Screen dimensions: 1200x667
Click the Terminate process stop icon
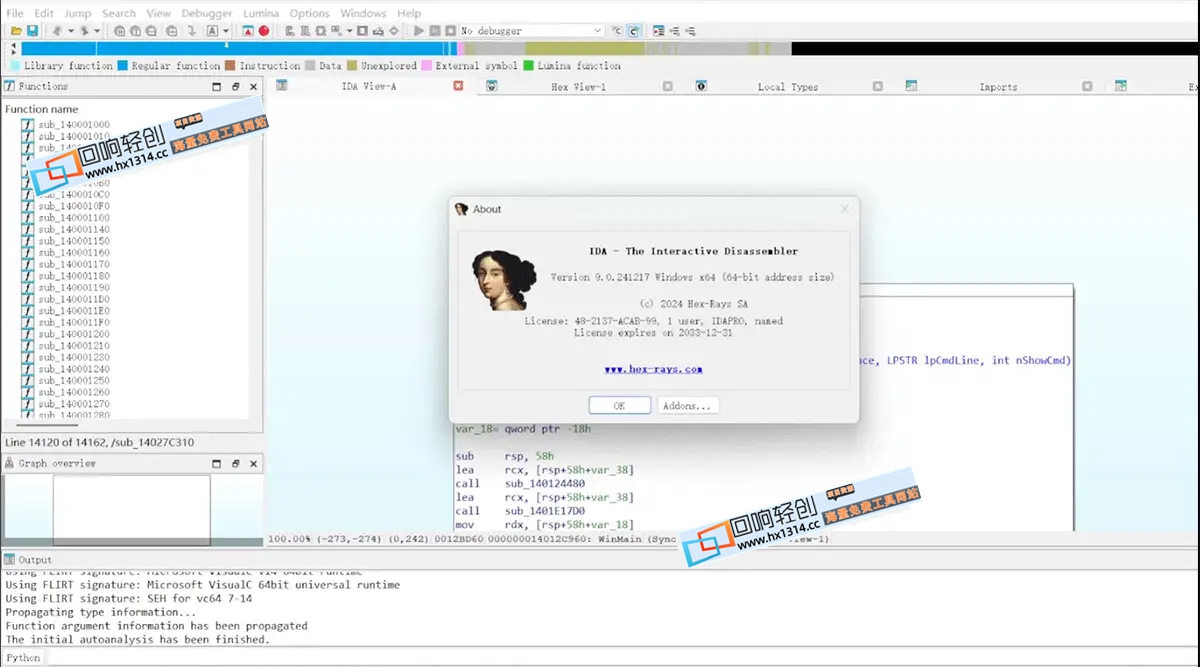click(450, 31)
